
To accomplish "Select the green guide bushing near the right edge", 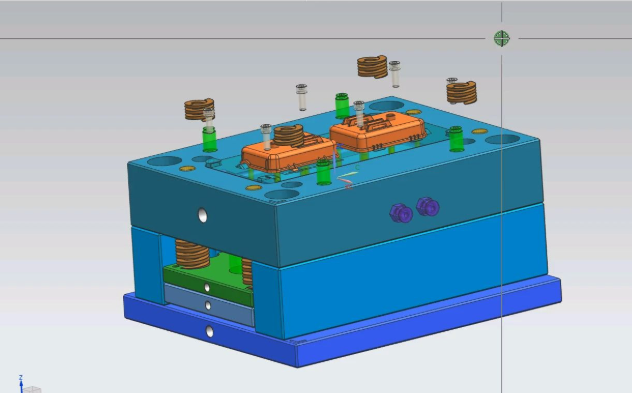I will coord(456,139).
